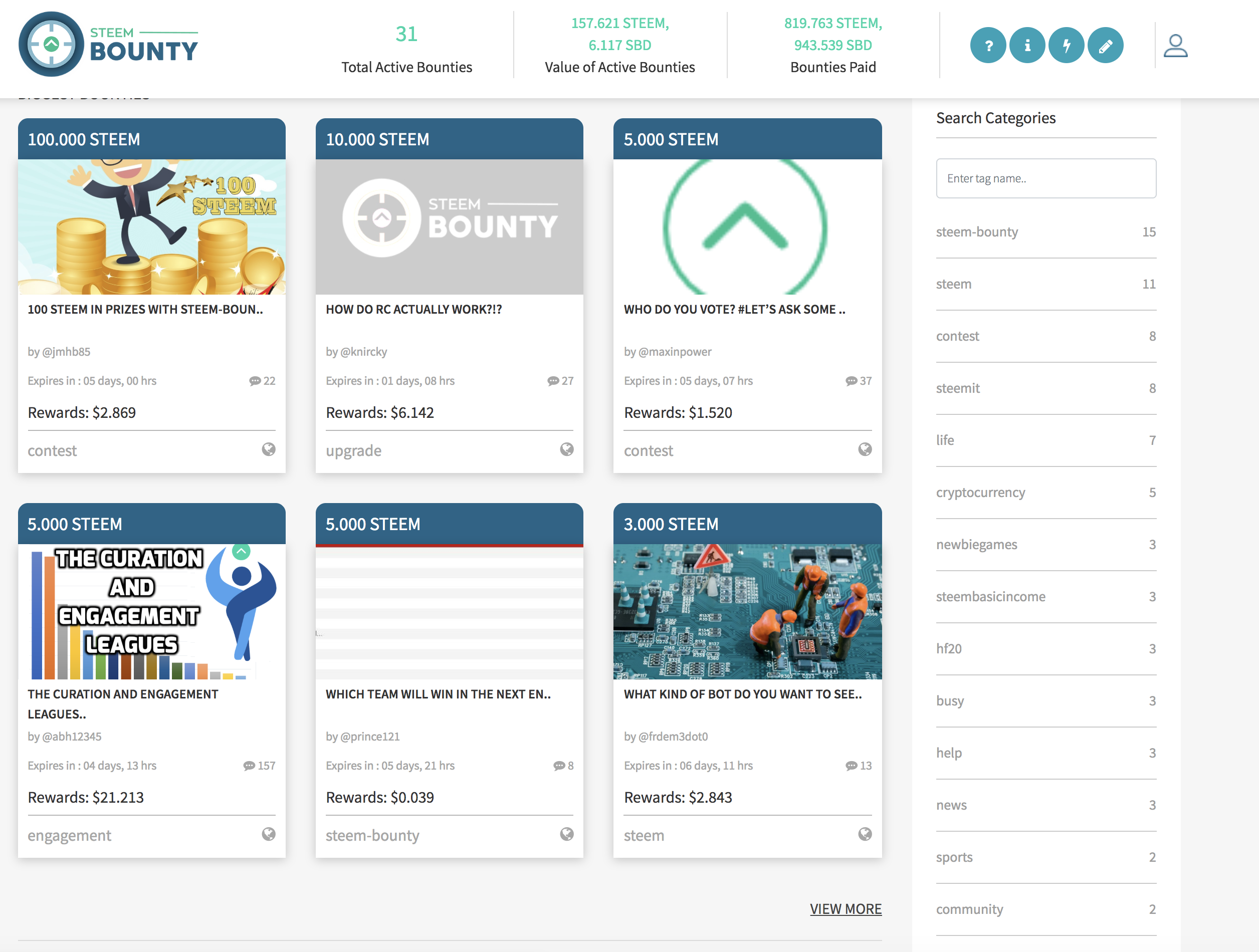Click '819.763 STEEM, 943.539 SBD' Bounties Paid value
Image resolution: width=1259 pixels, height=952 pixels.
tap(833, 34)
